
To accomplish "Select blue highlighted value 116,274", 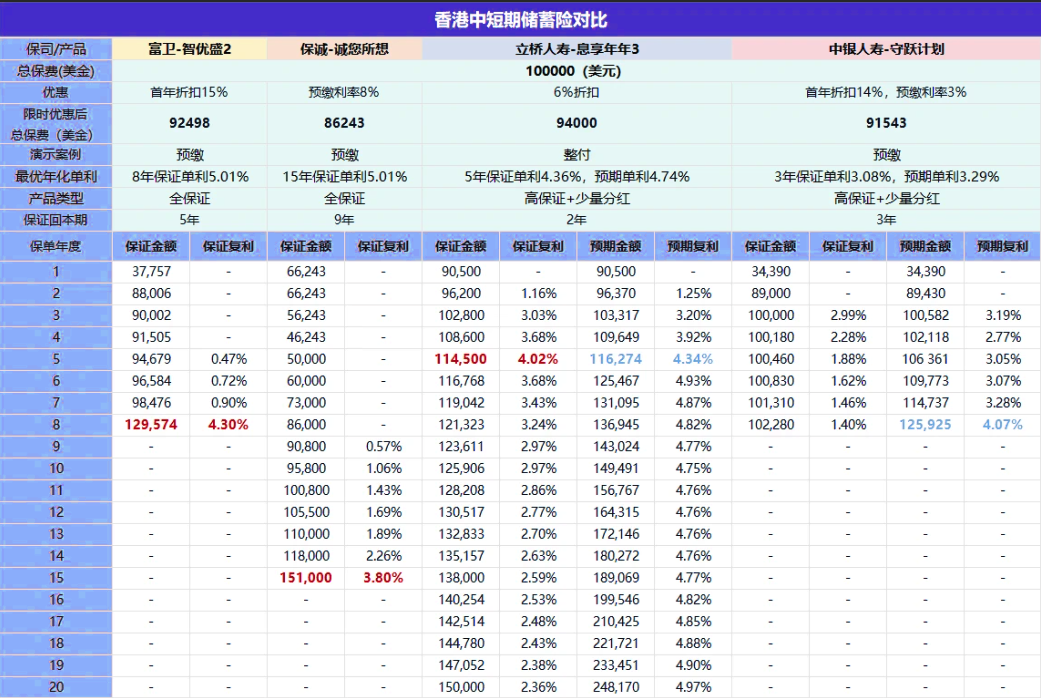I will (615, 359).
